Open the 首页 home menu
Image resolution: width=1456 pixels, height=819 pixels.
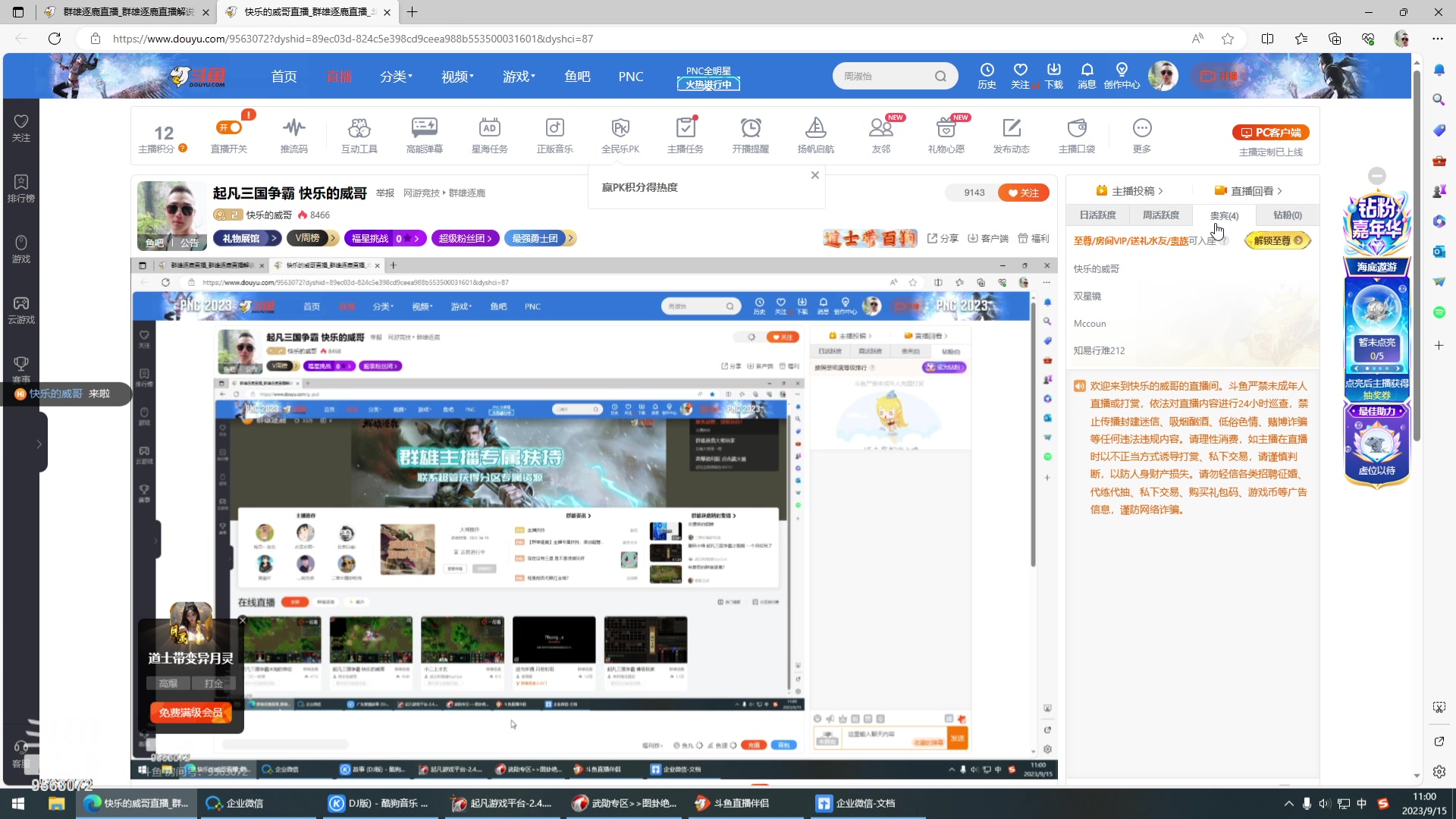click(284, 77)
